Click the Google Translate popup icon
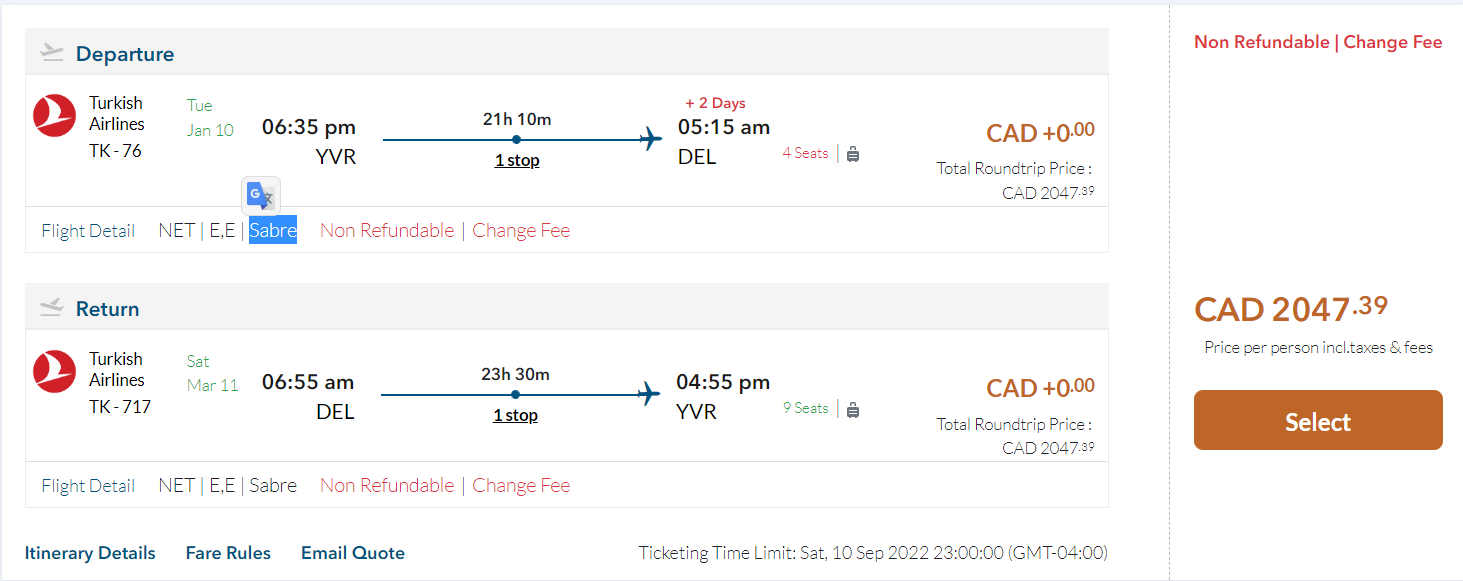The image size is (1463, 581). point(260,194)
